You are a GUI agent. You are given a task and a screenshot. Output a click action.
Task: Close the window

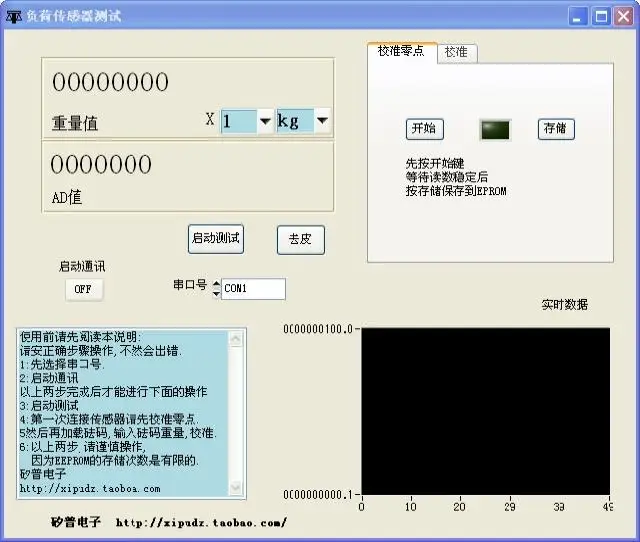tap(624, 17)
